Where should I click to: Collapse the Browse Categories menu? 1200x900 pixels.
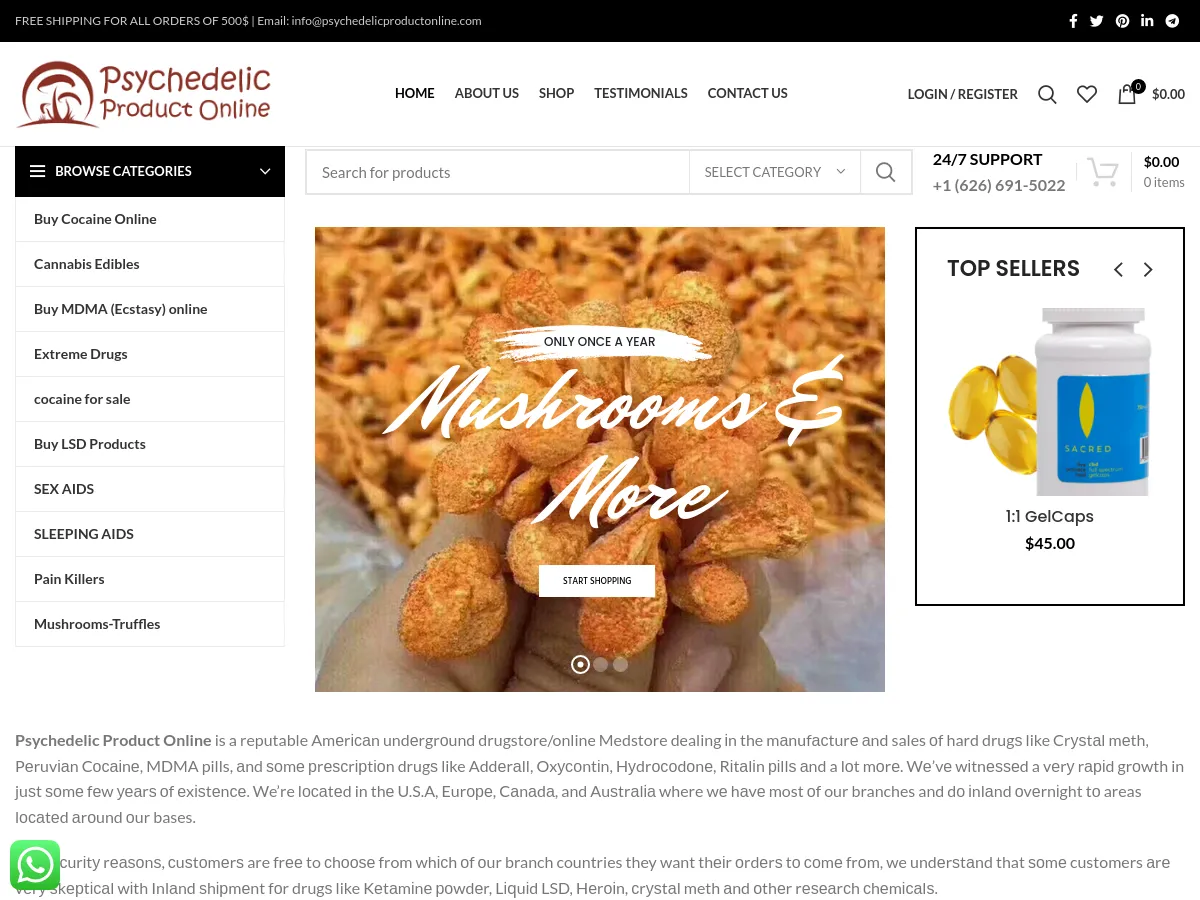[265, 171]
